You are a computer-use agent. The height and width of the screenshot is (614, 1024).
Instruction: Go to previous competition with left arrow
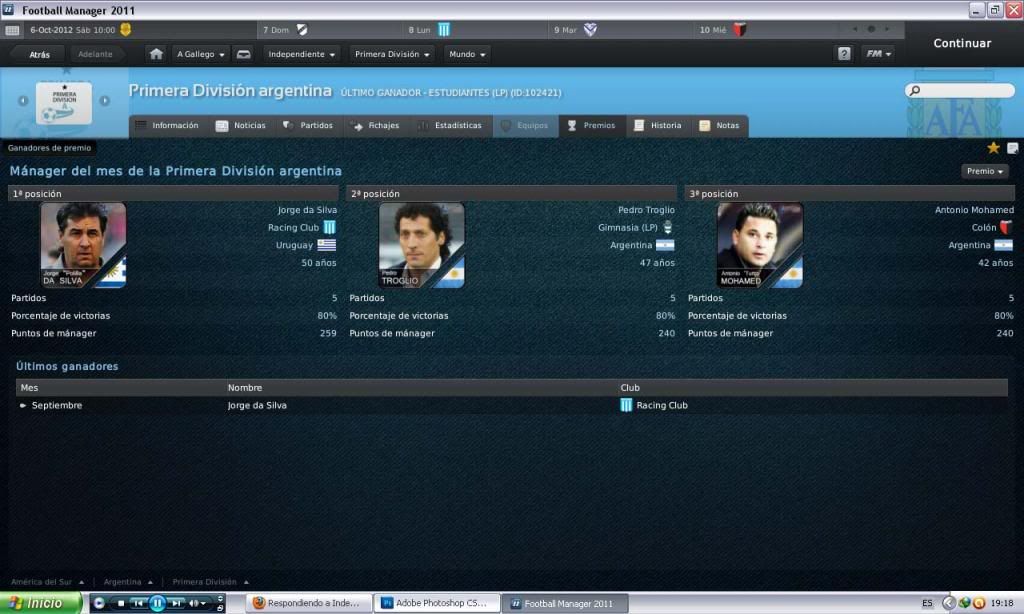click(23, 101)
